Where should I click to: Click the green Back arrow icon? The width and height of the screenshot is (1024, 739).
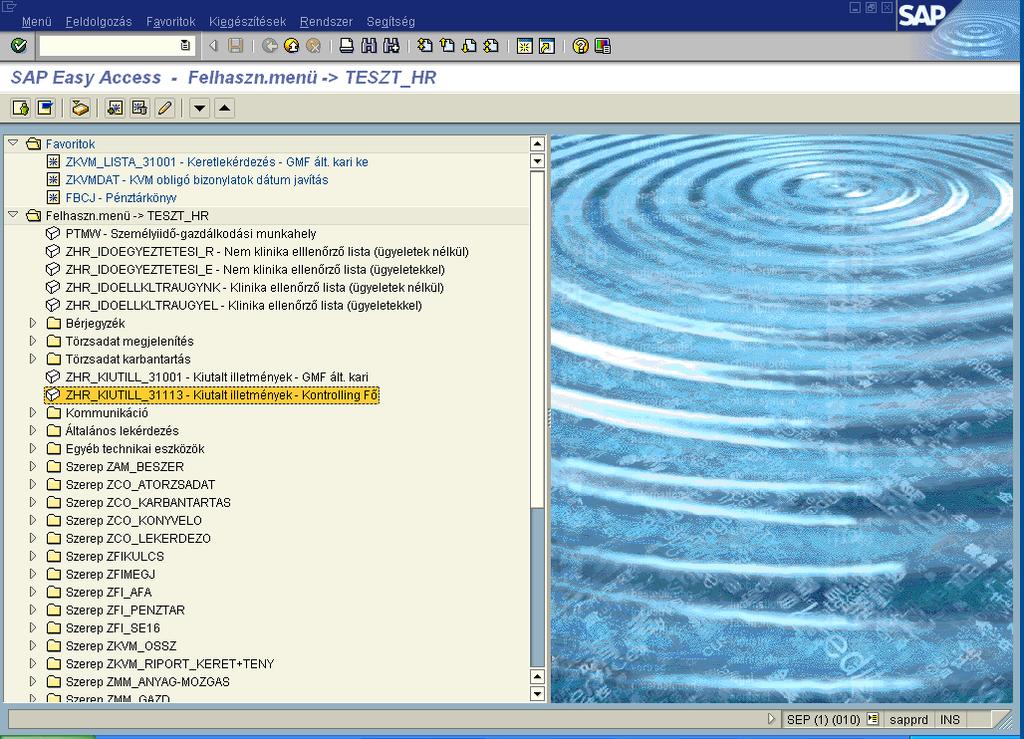(270, 46)
